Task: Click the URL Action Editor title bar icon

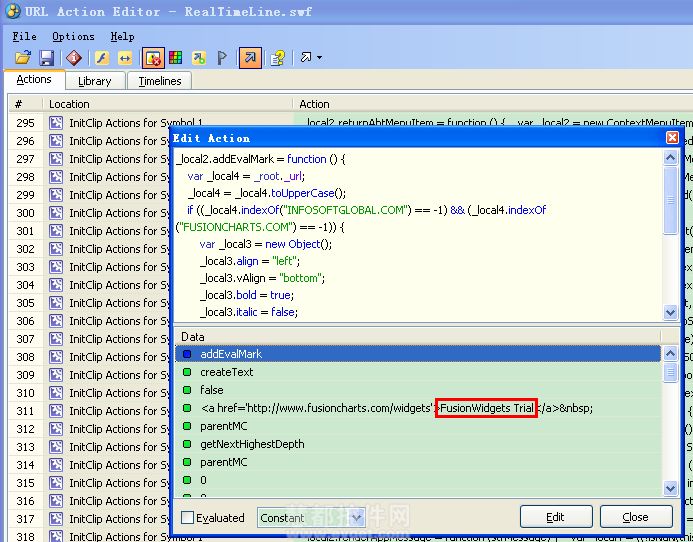Action: tap(12, 11)
